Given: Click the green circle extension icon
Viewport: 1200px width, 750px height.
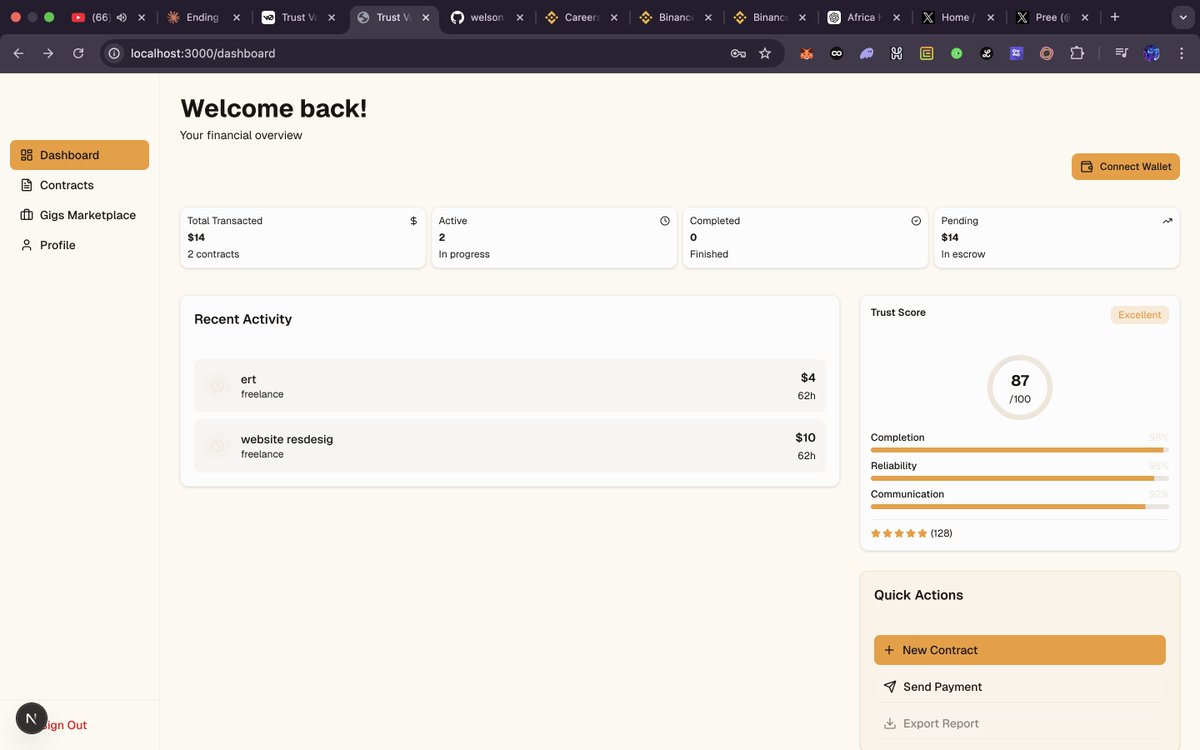Looking at the screenshot, I should tap(957, 54).
